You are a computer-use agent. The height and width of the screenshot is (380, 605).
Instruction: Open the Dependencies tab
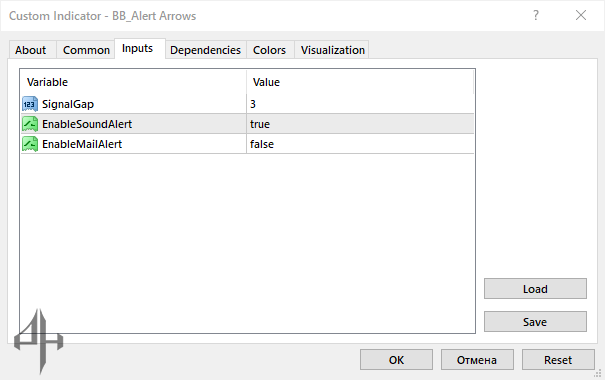pos(205,50)
